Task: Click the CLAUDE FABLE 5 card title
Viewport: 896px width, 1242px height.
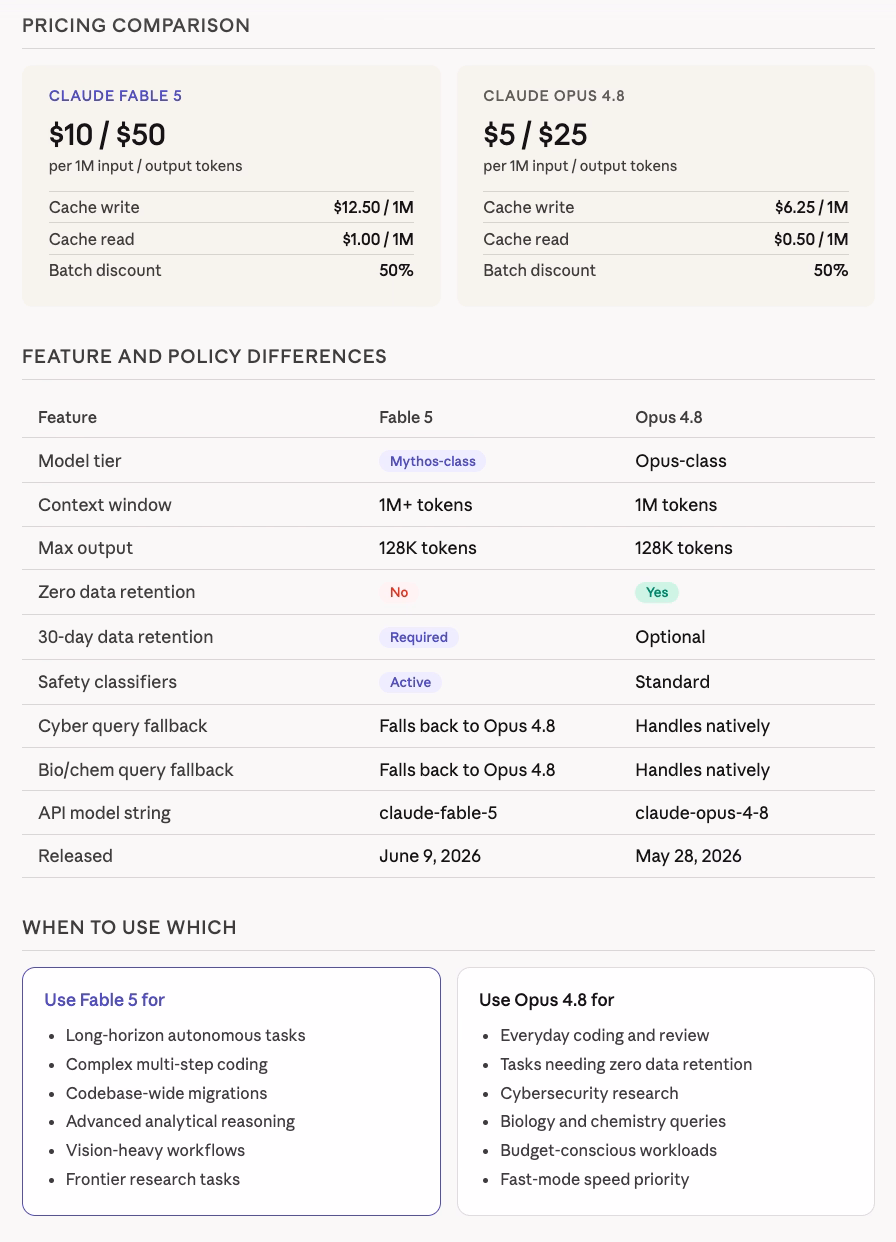Action: tap(115, 96)
